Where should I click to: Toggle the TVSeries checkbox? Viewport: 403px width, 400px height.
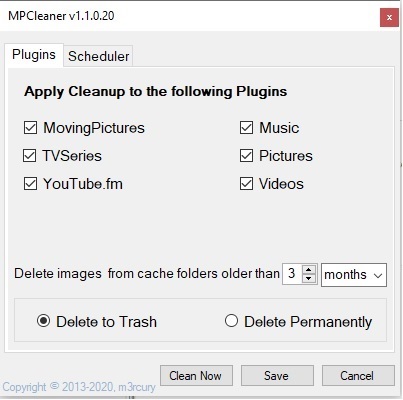pyautogui.click(x=30, y=156)
